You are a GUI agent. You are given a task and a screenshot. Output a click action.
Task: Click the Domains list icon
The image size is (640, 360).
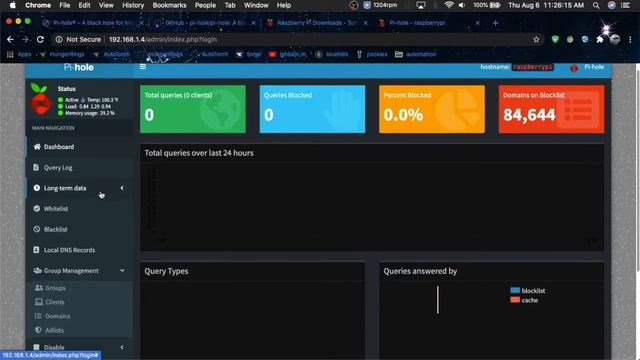[x=38, y=316]
